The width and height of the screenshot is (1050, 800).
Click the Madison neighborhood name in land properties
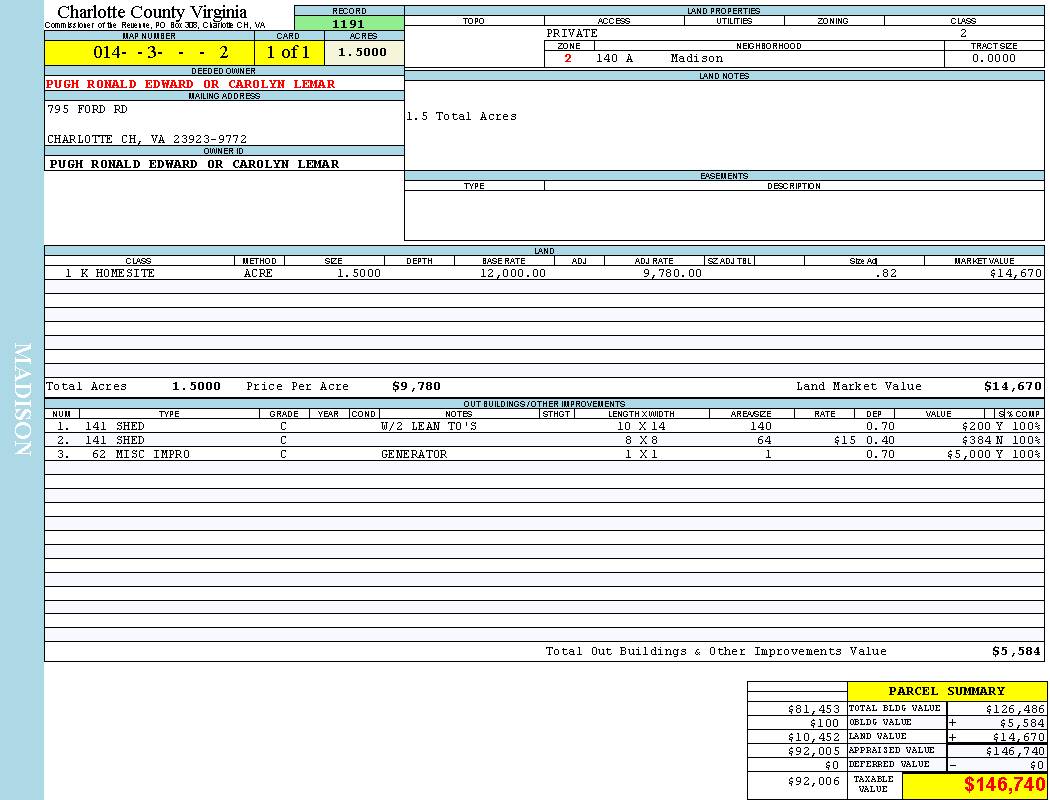click(696, 58)
